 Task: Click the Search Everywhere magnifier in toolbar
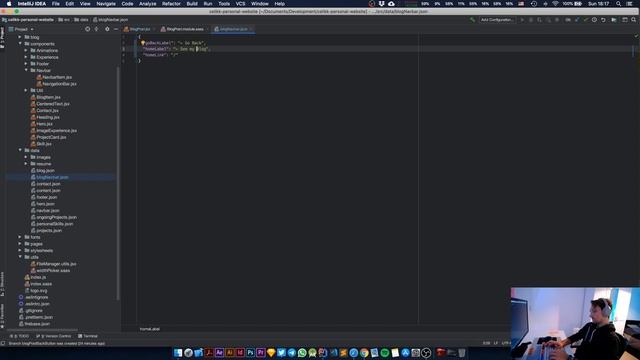click(x=633, y=20)
